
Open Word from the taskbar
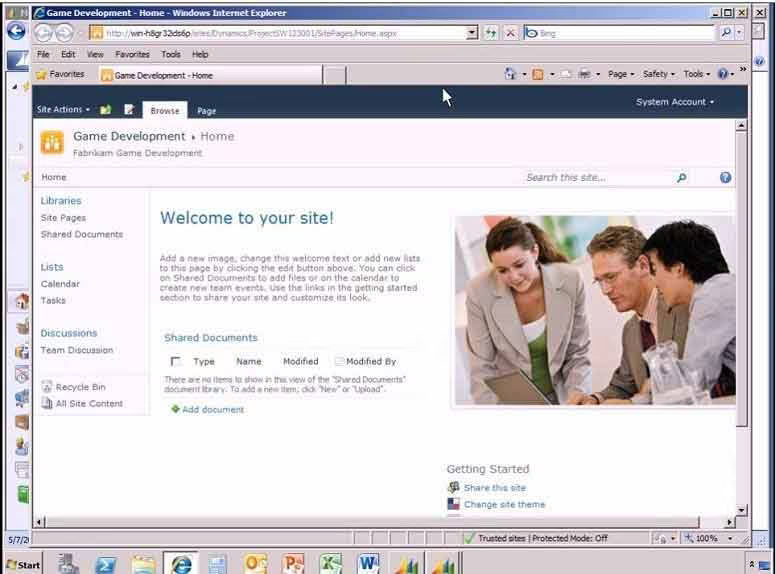(369, 564)
